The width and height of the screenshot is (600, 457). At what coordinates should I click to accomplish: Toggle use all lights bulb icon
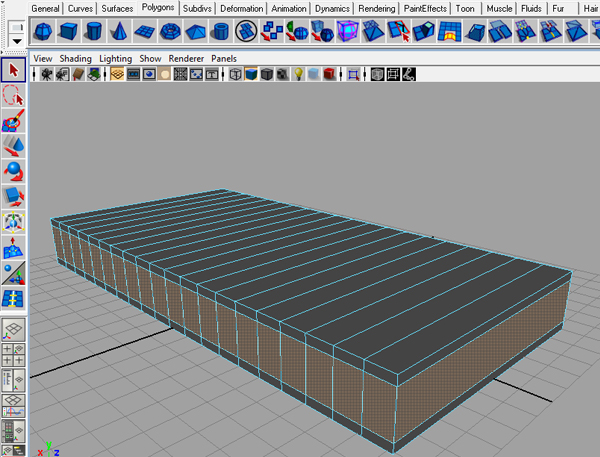tap(297, 75)
